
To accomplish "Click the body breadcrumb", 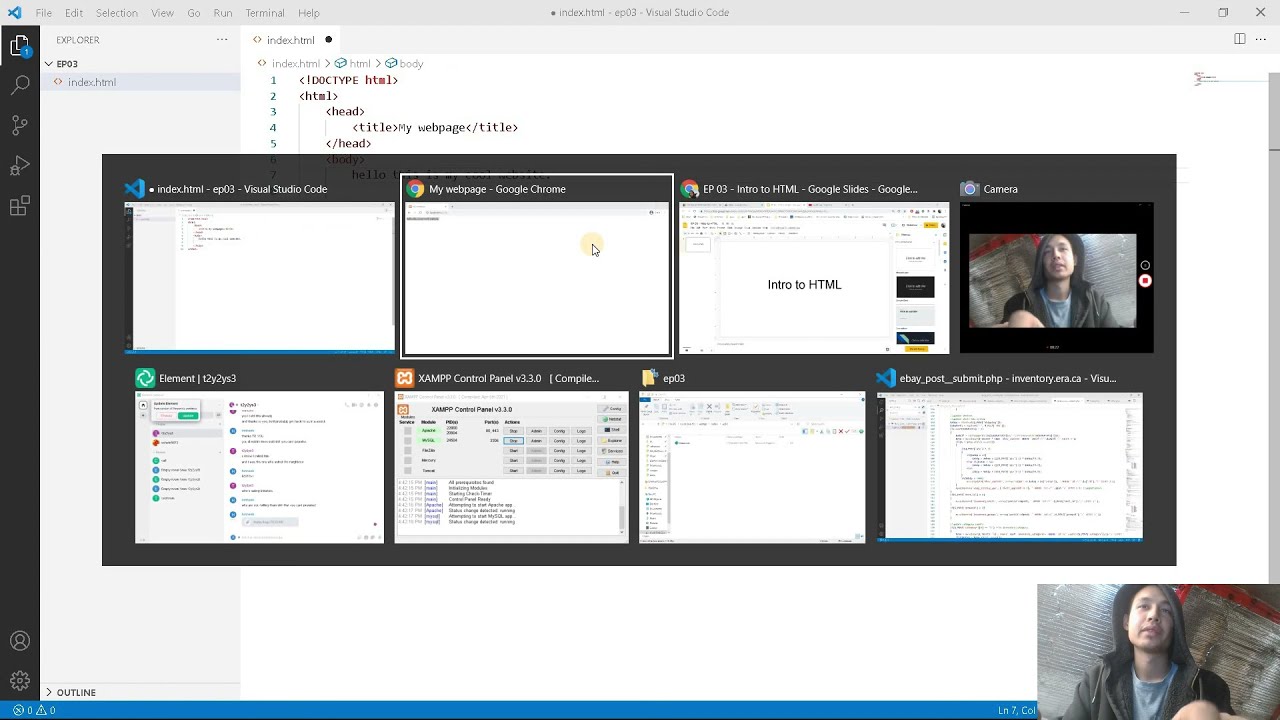I will [x=411, y=63].
